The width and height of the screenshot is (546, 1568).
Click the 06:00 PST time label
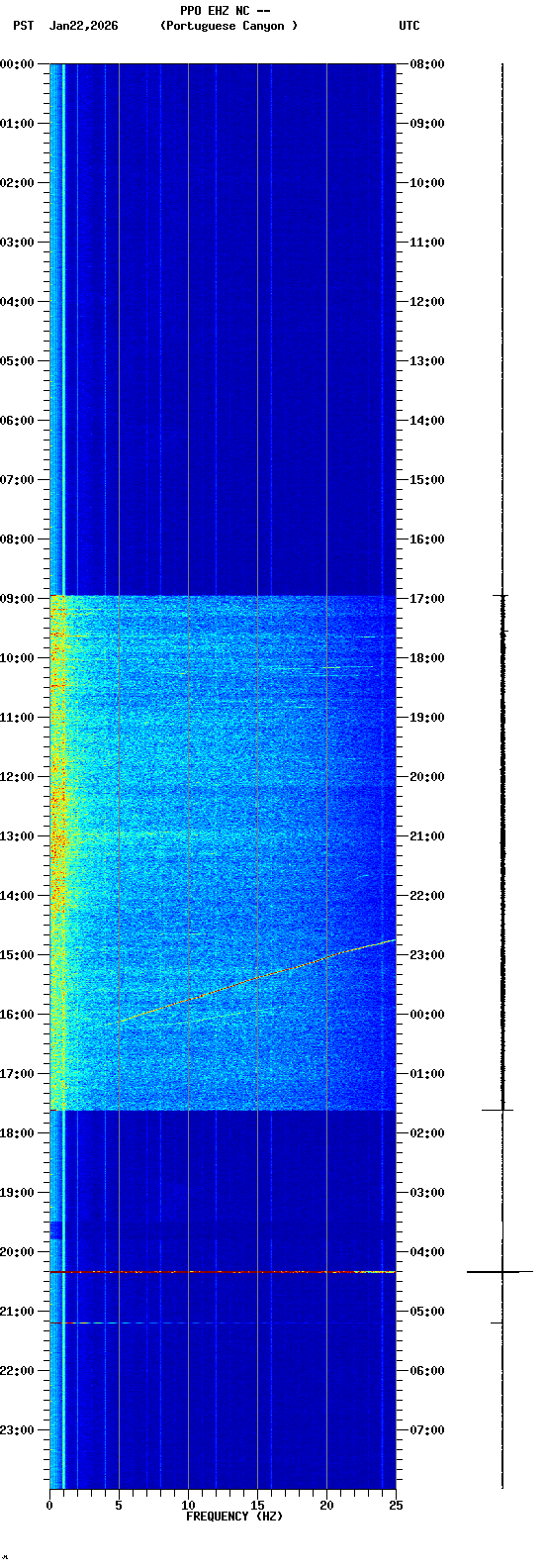pos(17,421)
